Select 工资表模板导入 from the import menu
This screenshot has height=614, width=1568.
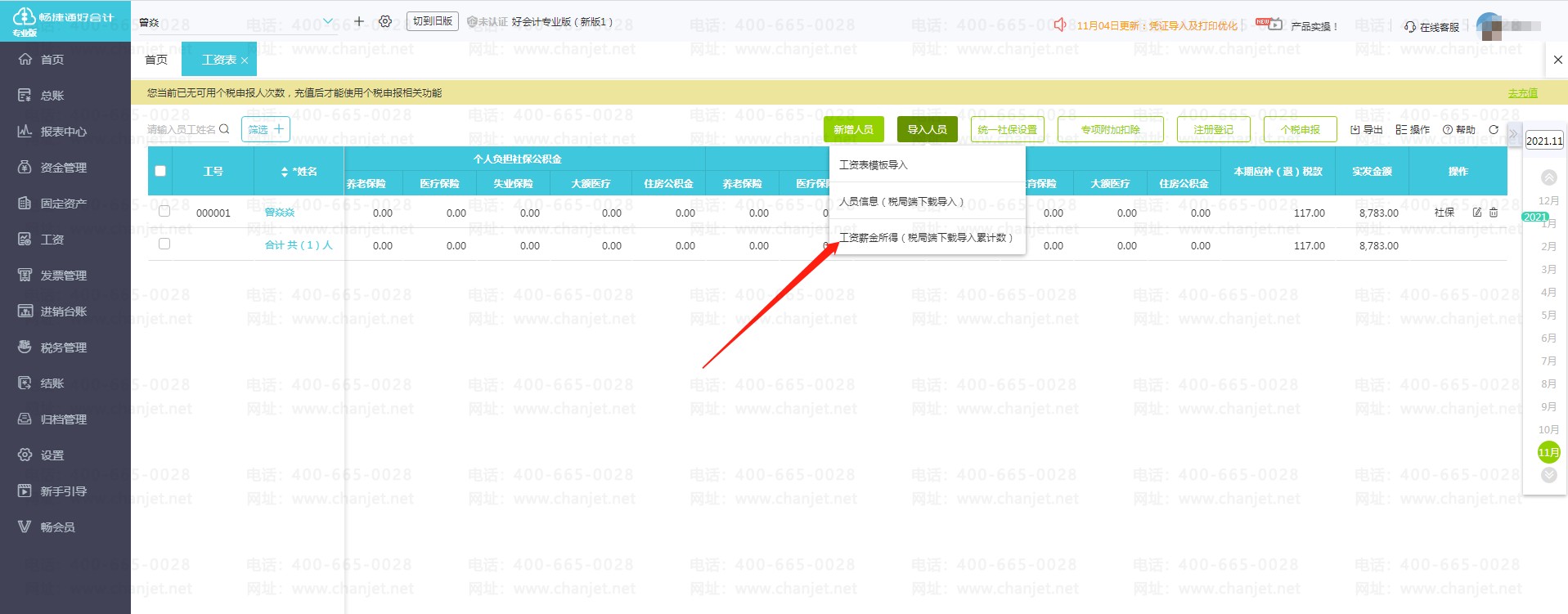pos(874,165)
